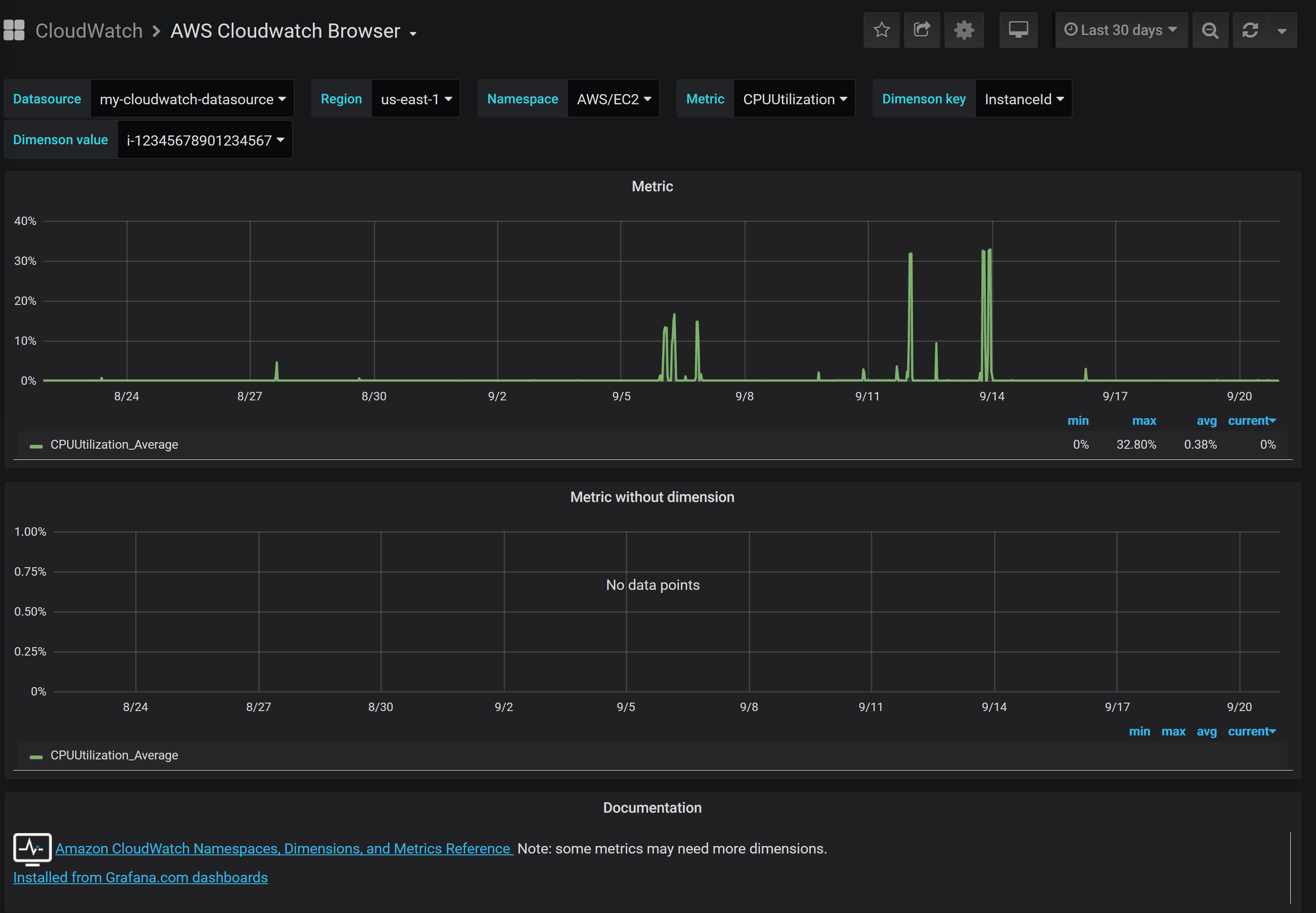This screenshot has width=1316, height=913.
Task: Star this dashboard as favorite
Action: pos(881,30)
